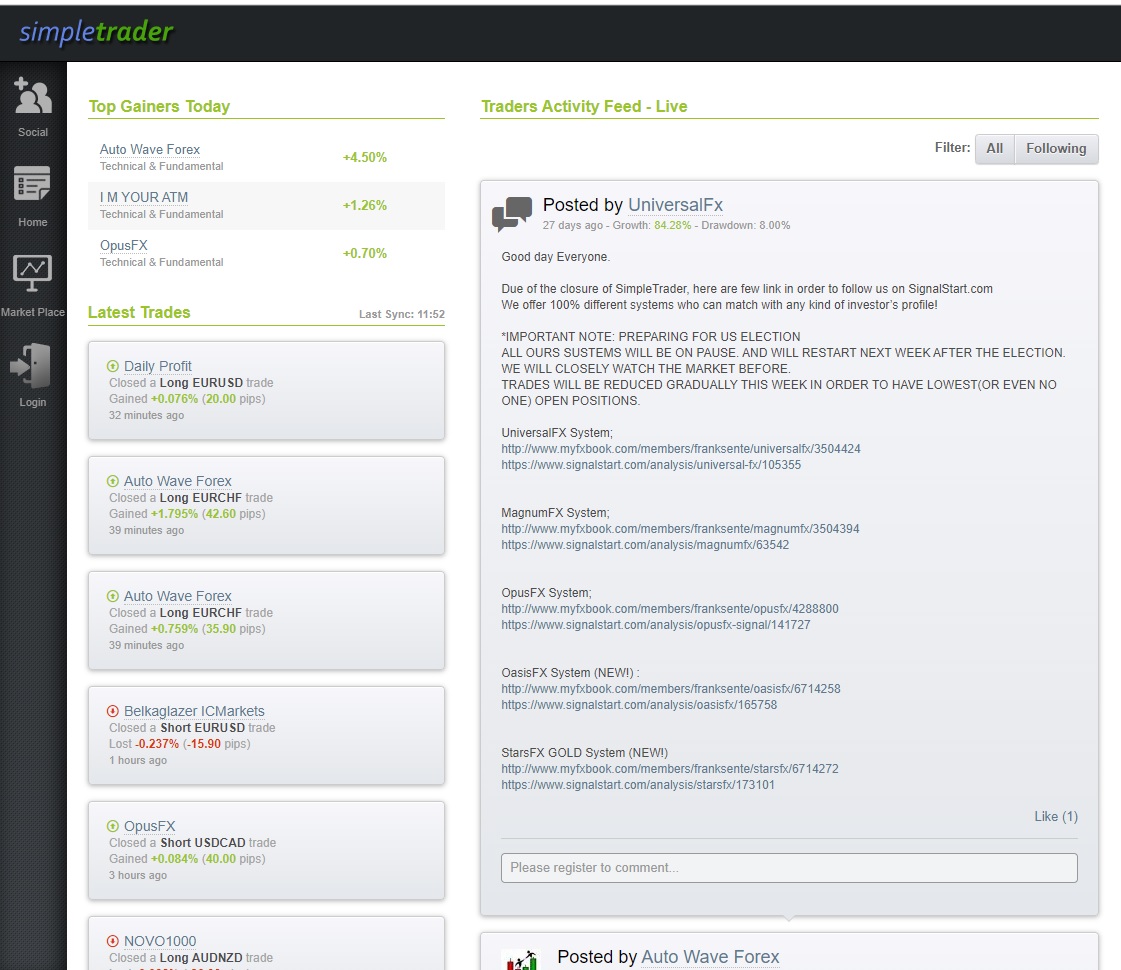Image resolution: width=1121 pixels, height=970 pixels.
Task: Click UniversalFx author name link
Action: click(675, 205)
